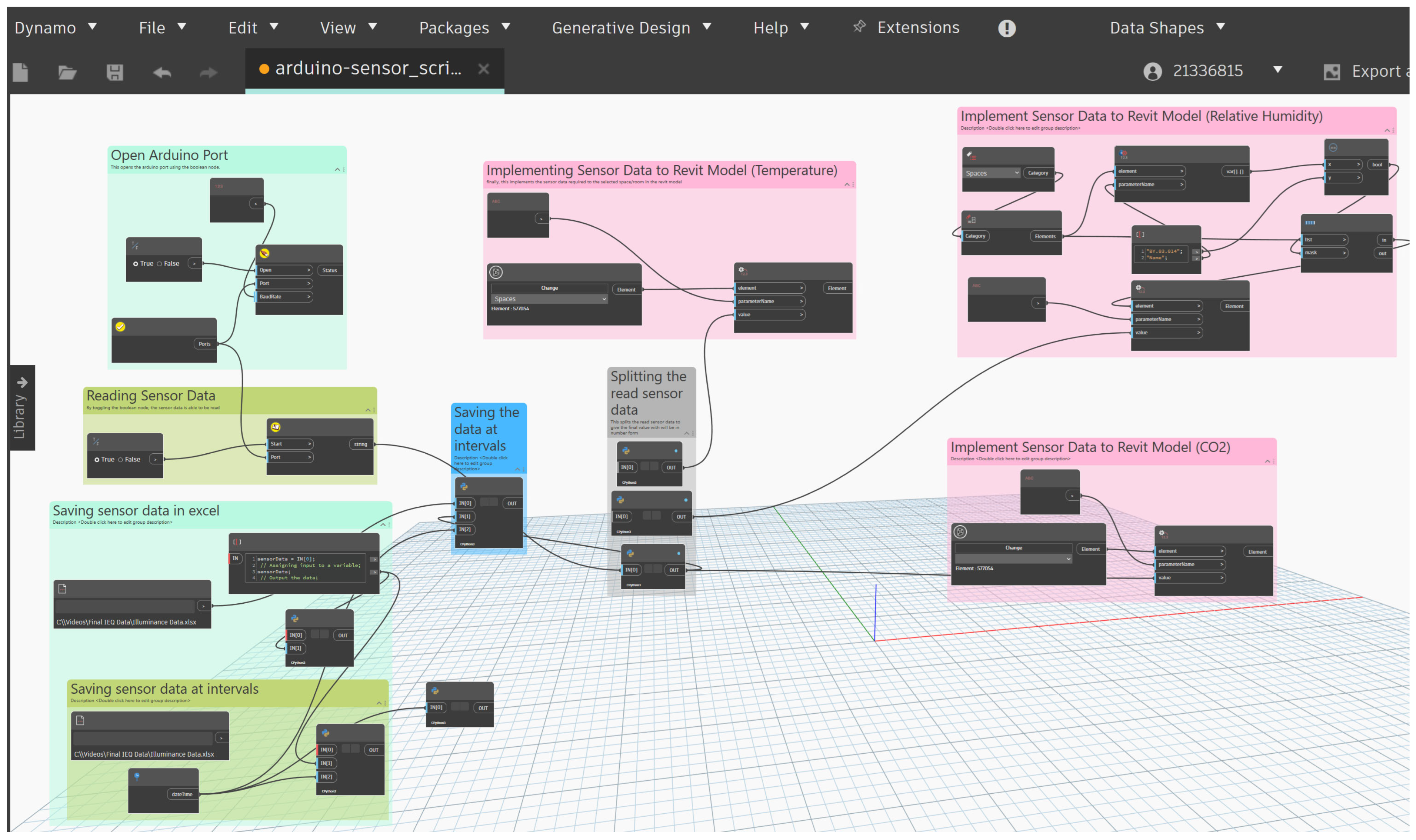Click the exclamation notification icon

pos(1006,28)
